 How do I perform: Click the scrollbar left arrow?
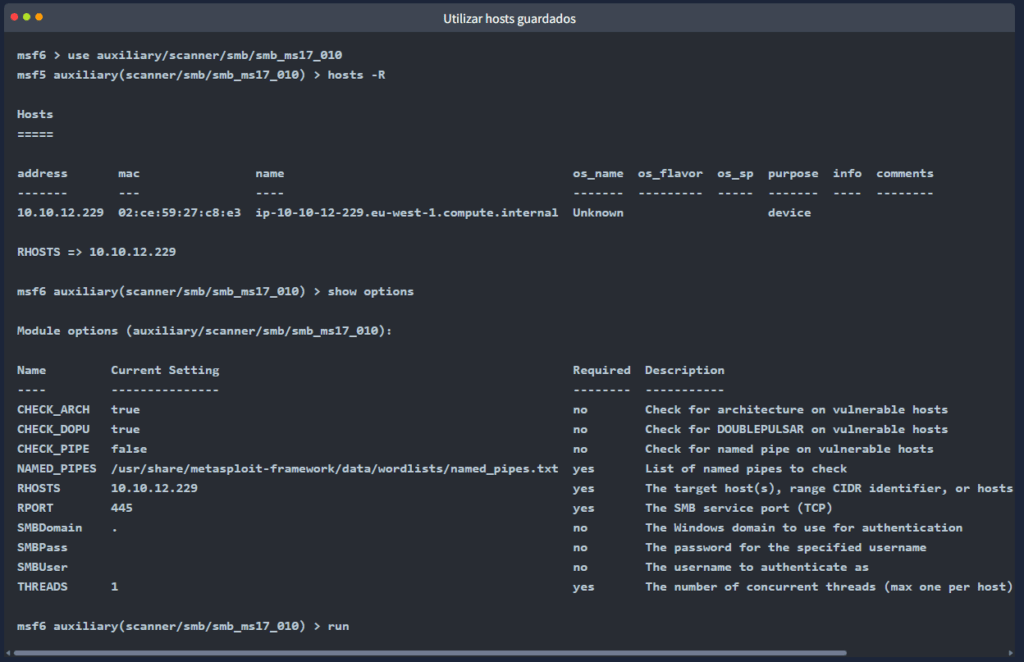pos(8,653)
